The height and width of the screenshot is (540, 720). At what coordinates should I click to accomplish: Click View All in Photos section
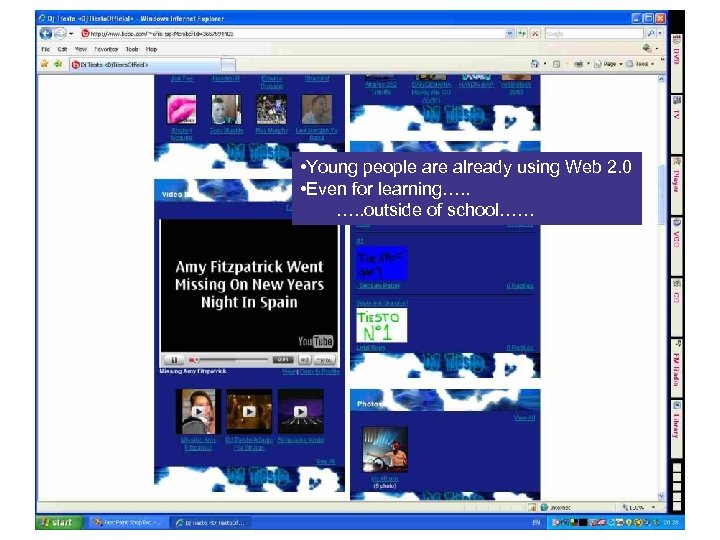pos(524,417)
